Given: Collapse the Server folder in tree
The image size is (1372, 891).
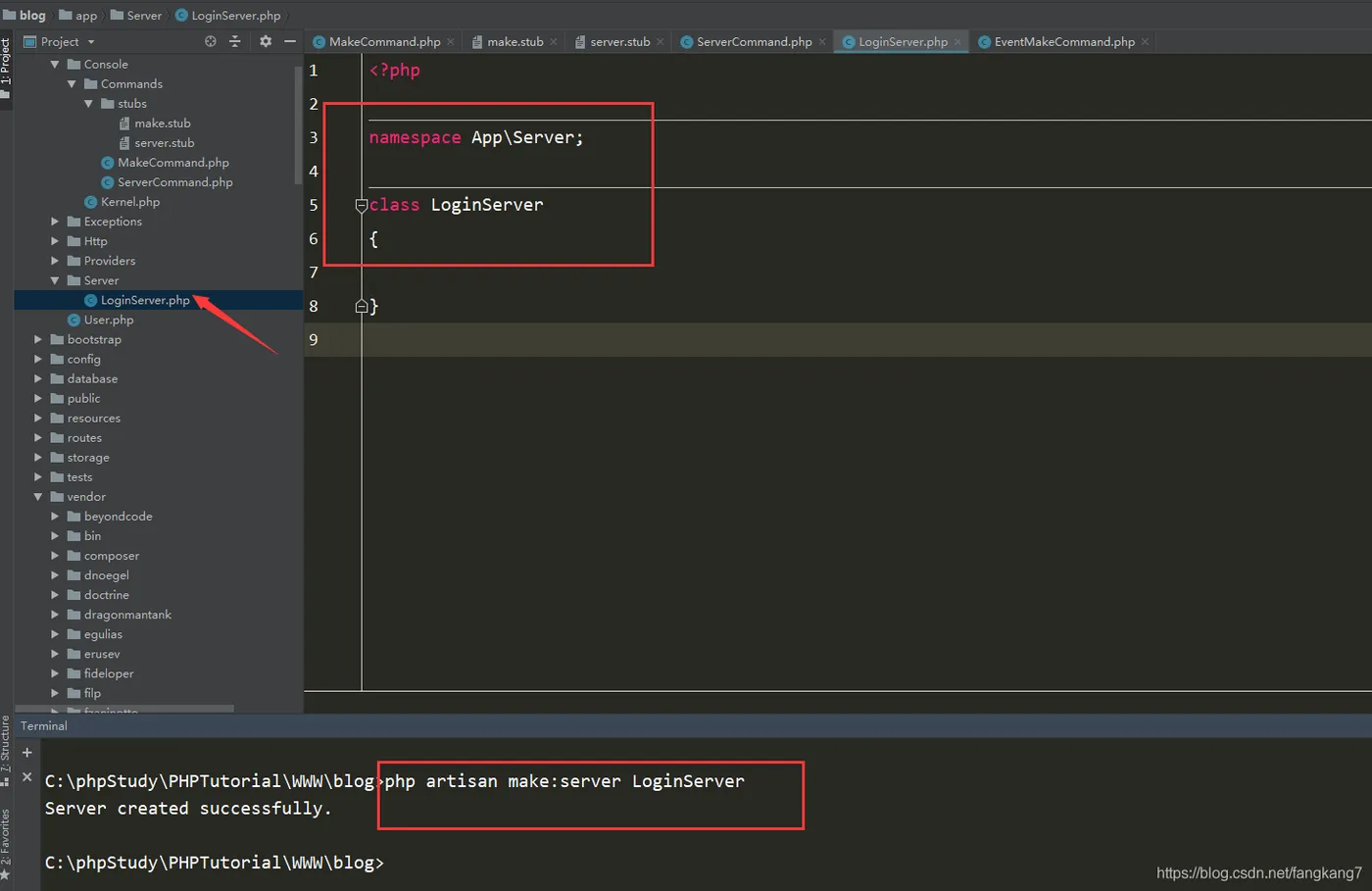Looking at the screenshot, I should tap(55, 280).
